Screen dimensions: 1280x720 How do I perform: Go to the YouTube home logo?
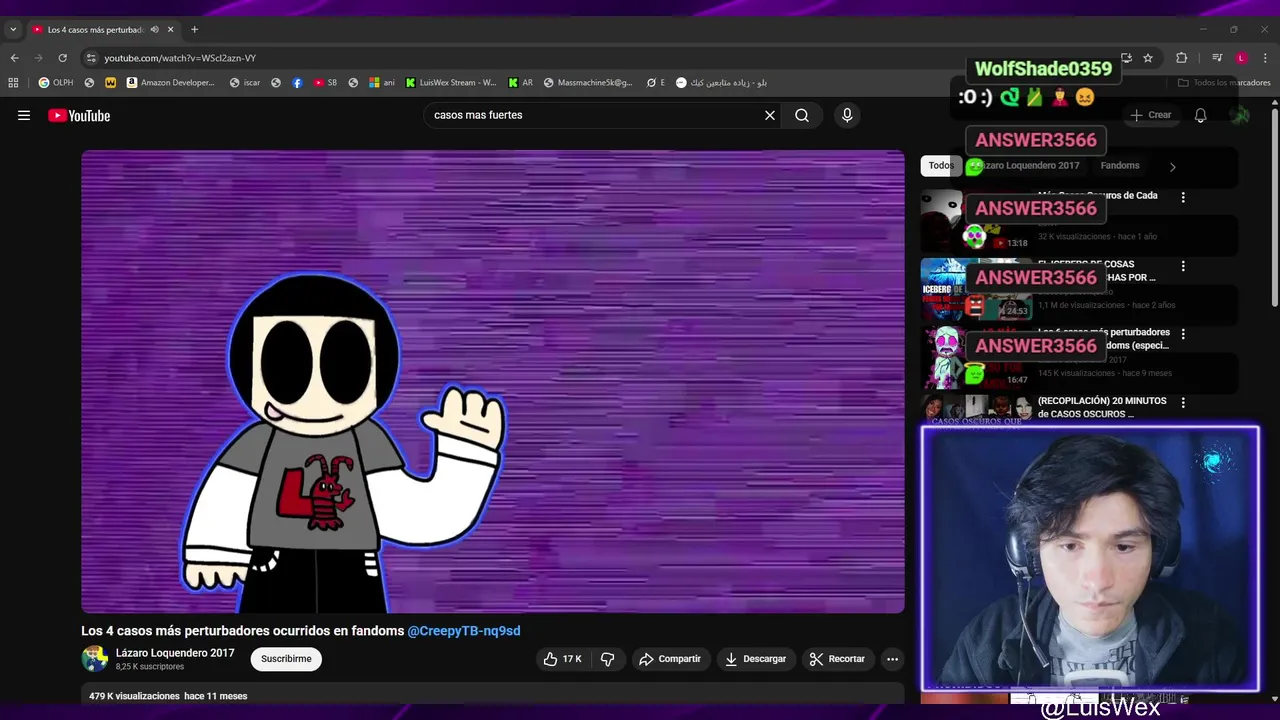79,116
